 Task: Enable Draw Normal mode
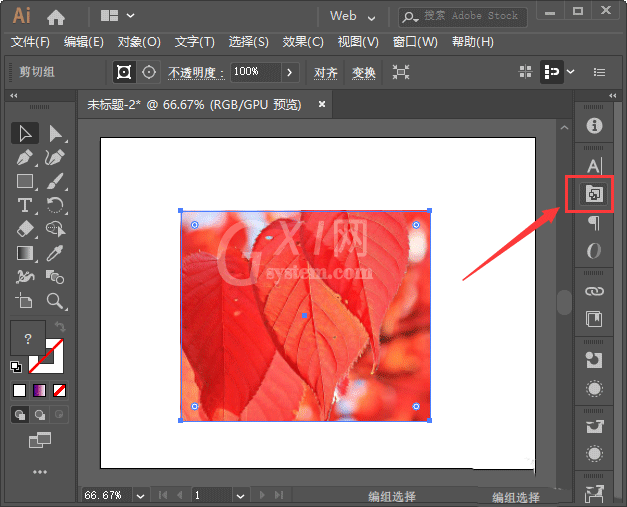20,415
